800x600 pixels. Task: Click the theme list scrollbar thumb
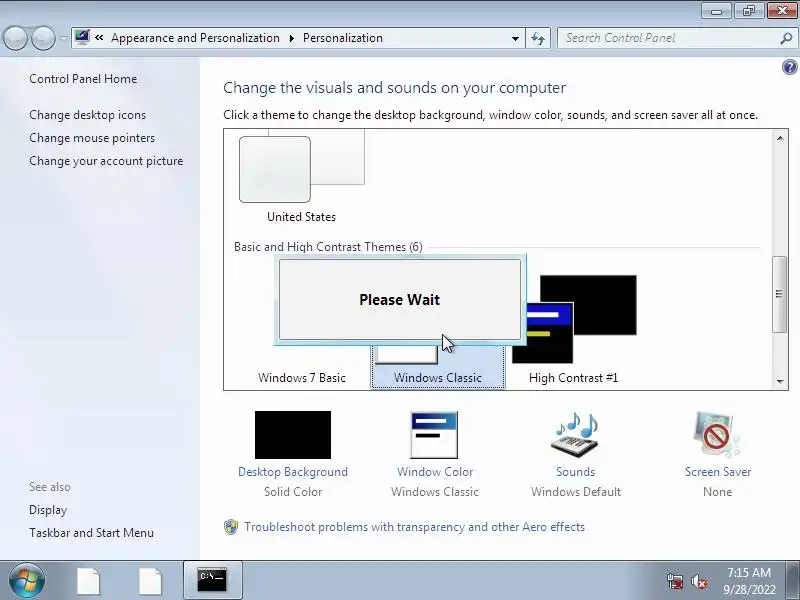point(779,294)
